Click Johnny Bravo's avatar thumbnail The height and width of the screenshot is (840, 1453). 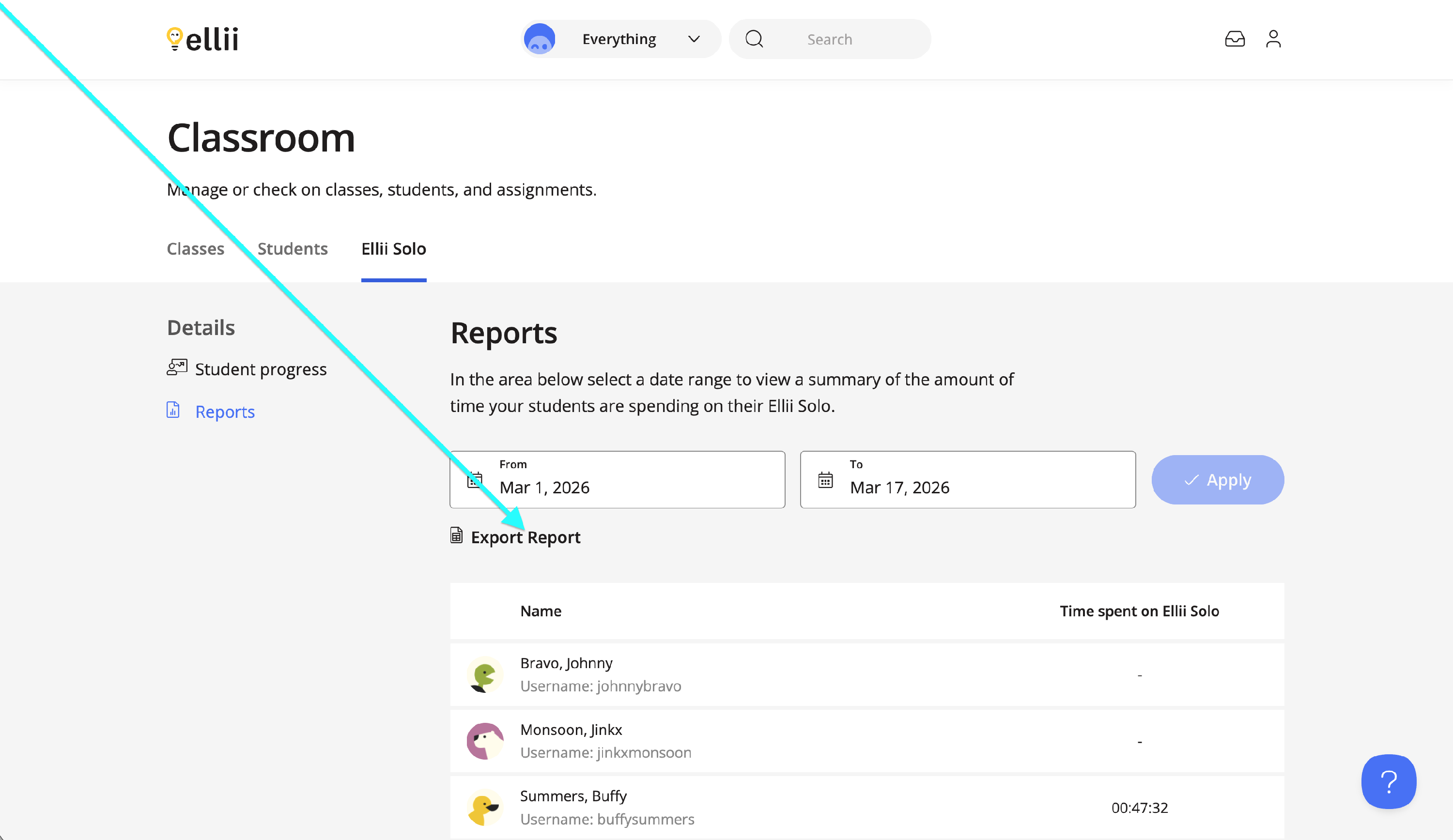click(484, 674)
